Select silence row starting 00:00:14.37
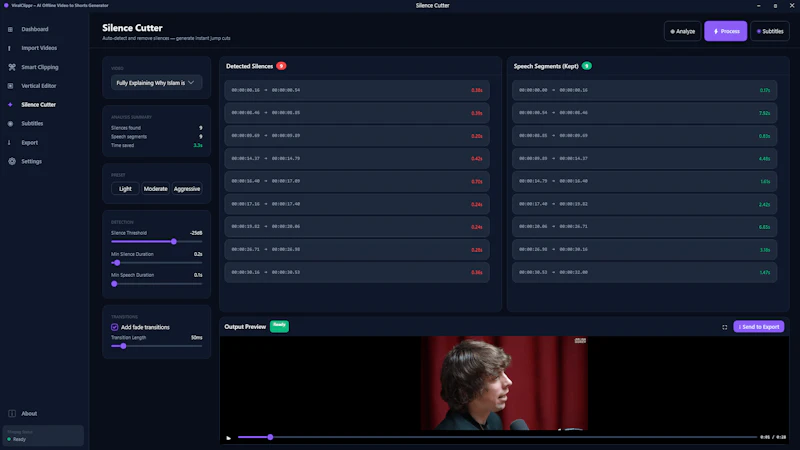The width and height of the screenshot is (800, 450). coord(357,159)
